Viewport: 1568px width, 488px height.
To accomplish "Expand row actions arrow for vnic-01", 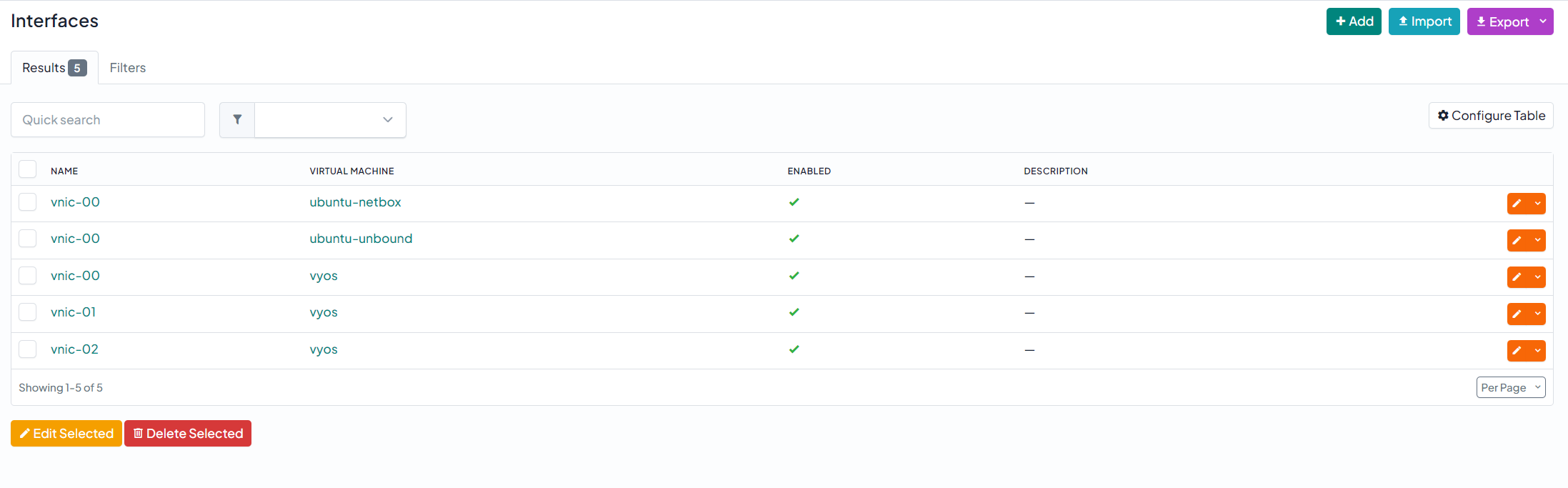I will click(x=1538, y=314).
